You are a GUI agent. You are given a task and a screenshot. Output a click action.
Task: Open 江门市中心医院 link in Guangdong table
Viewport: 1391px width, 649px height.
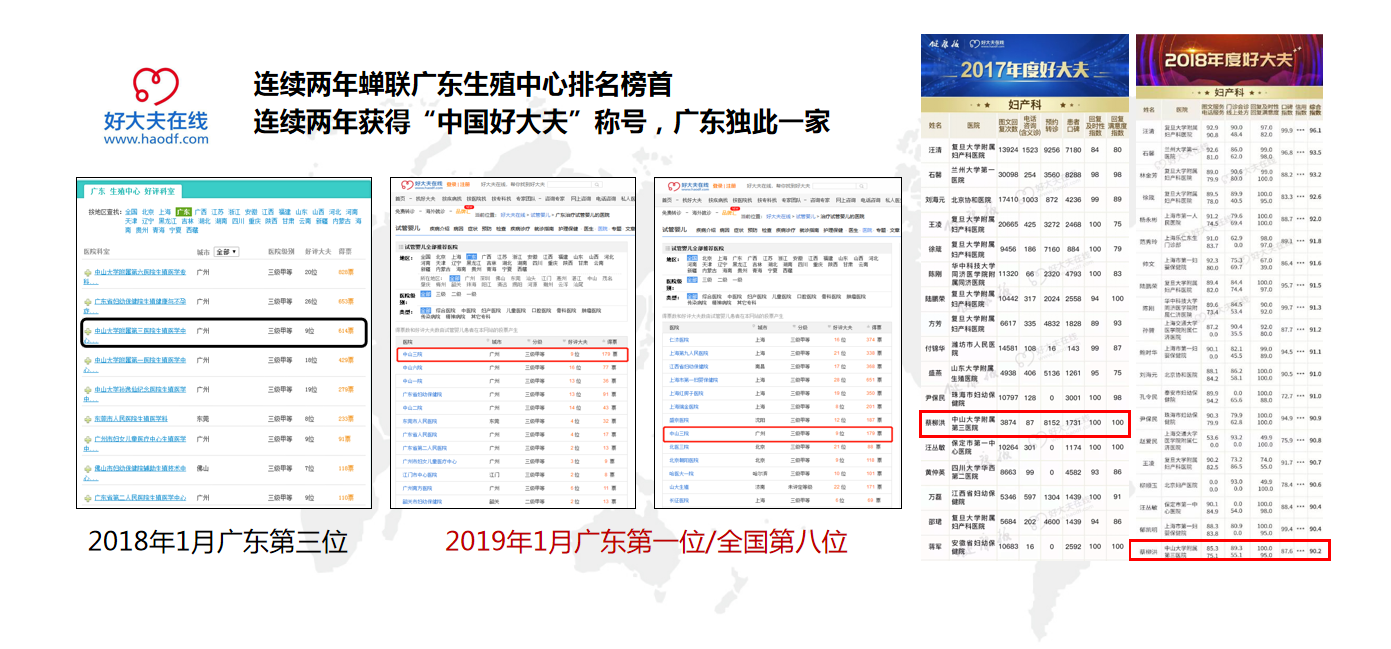pos(419,473)
